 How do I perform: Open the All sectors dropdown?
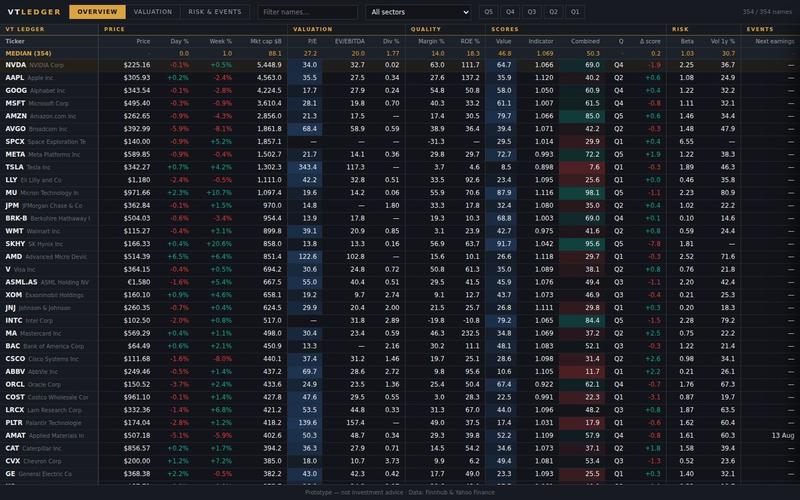click(418, 12)
